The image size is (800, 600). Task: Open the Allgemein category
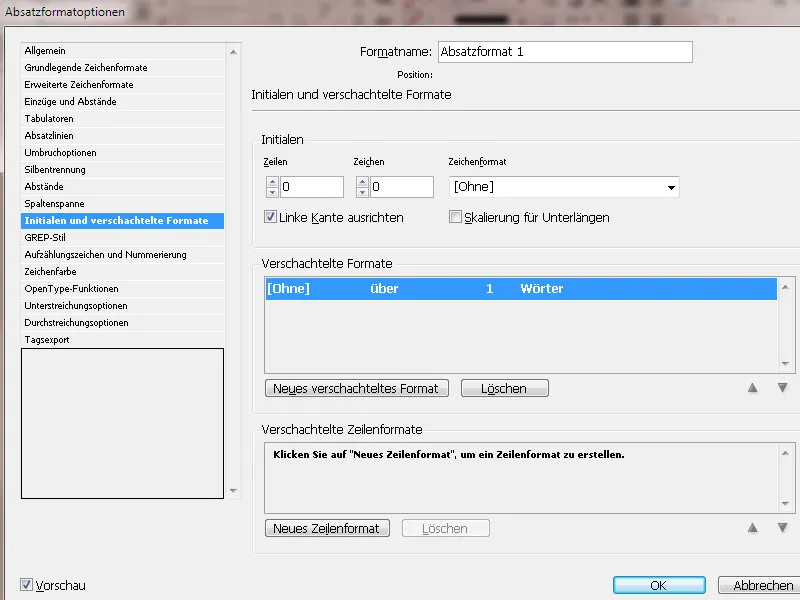pos(122,51)
